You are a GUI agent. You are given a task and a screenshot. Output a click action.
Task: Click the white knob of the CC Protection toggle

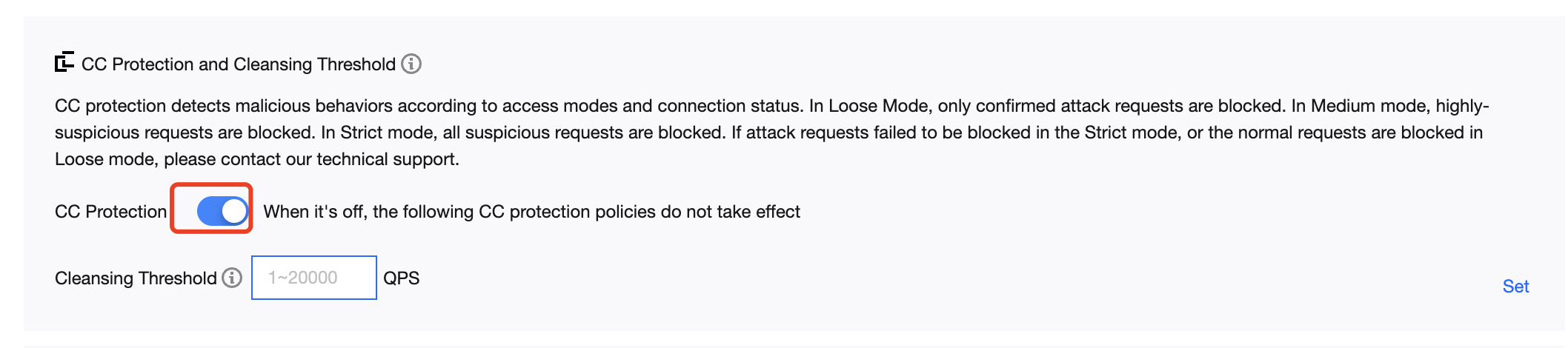tap(234, 211)
